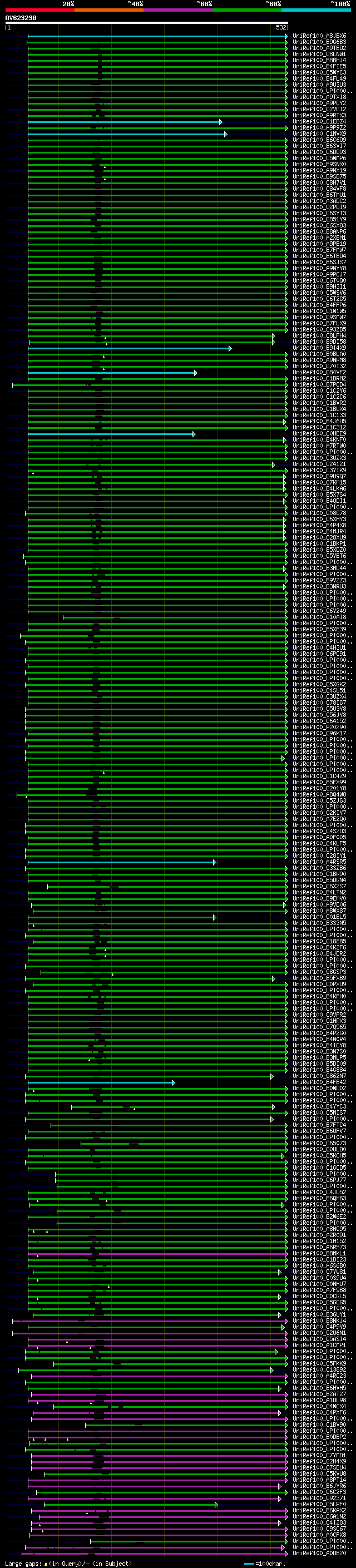356x1568 pixels.
Task: Select the UniRef100_C1EBZ4 label
Action: pyautogui.click(x=319, y=122)
